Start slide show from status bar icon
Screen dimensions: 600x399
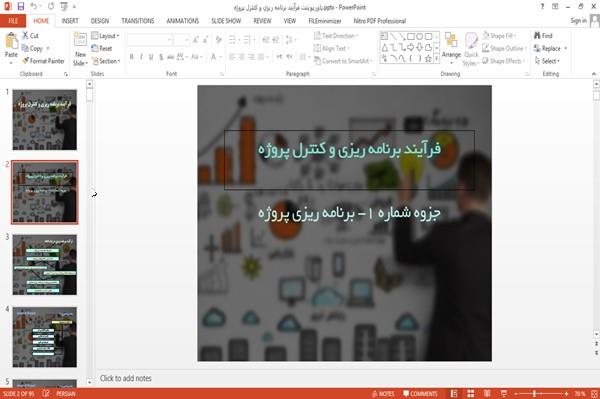[504, 394]
